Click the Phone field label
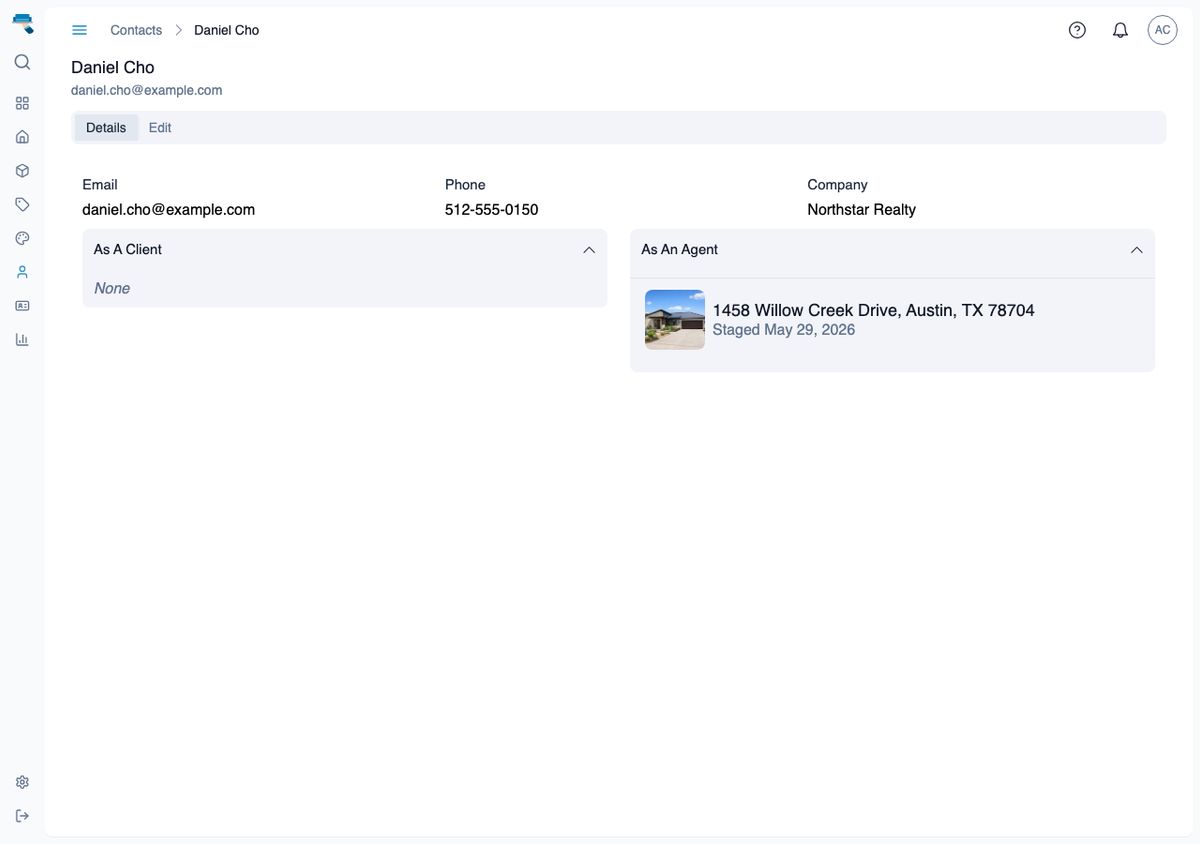This screenshot has height=844, width=1200. [465, 185]
